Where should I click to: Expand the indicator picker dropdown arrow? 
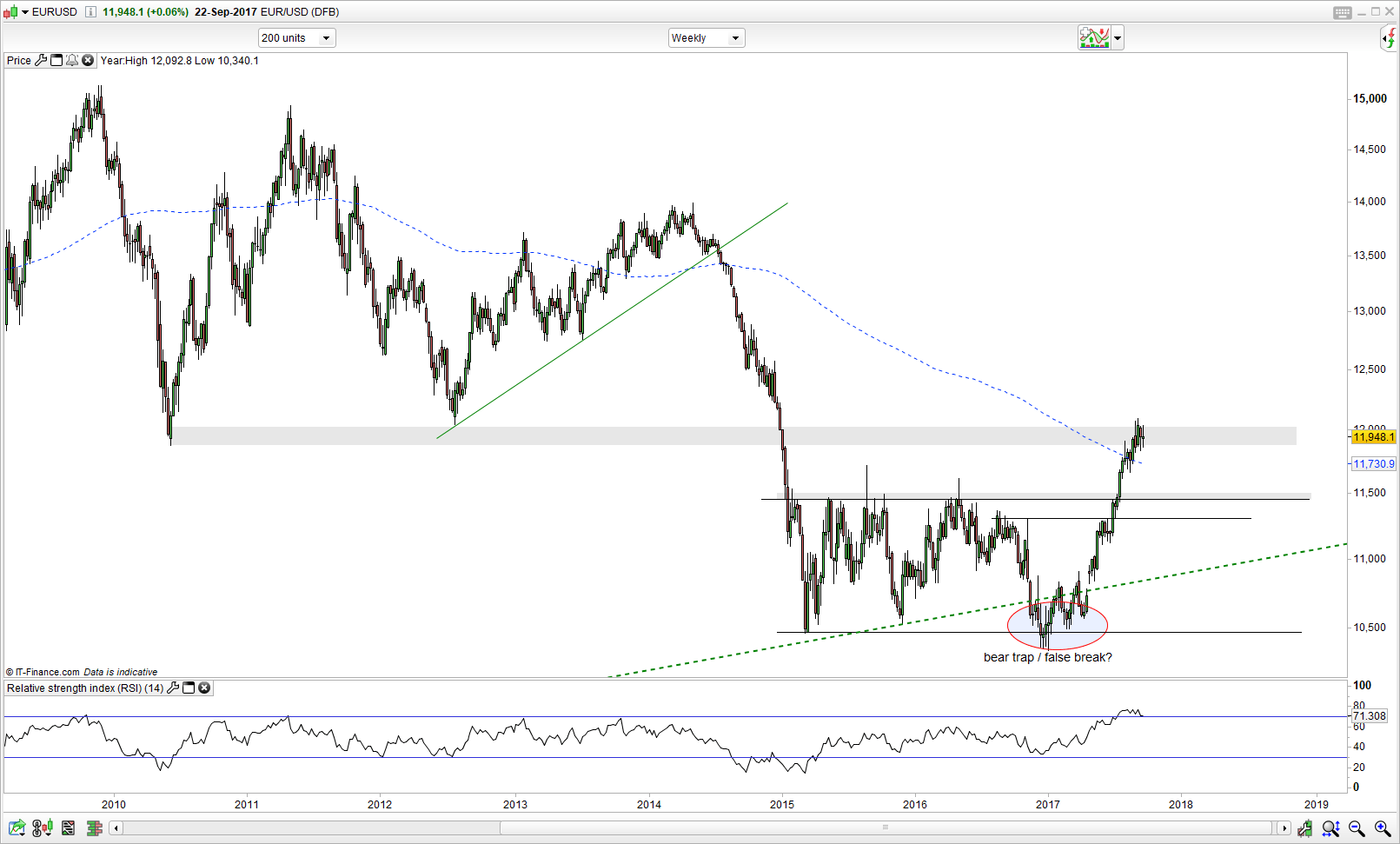1116,37
